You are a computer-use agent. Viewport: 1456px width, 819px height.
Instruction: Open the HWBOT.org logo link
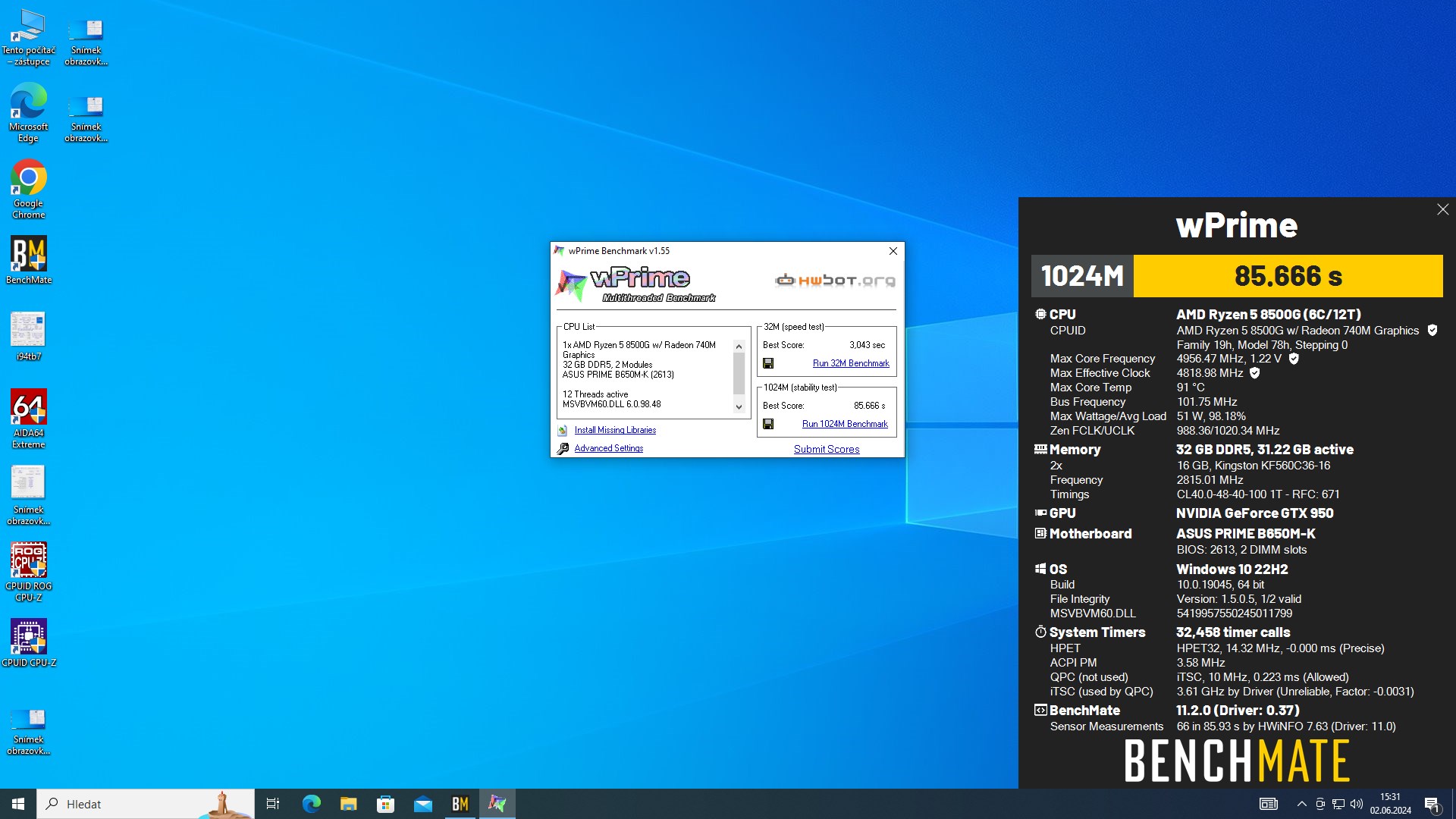pos(835,281)
